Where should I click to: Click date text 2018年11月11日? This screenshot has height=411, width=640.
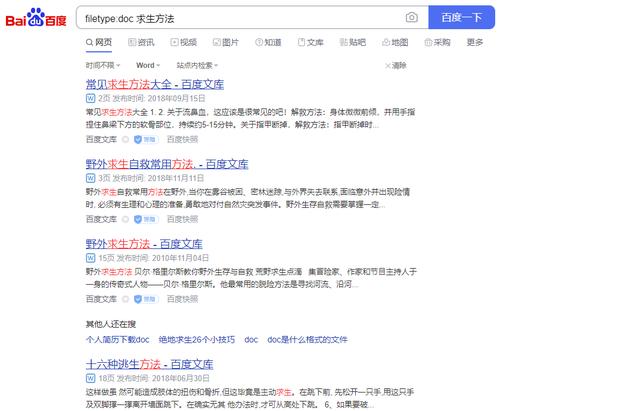(x=176, y=178)
